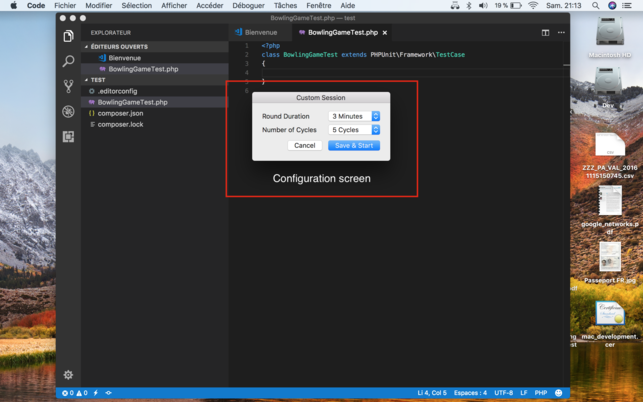Select Bienvenue in open editors list
Image resolution: width=643 pixels, height=402 pixels.
point(155,58)
